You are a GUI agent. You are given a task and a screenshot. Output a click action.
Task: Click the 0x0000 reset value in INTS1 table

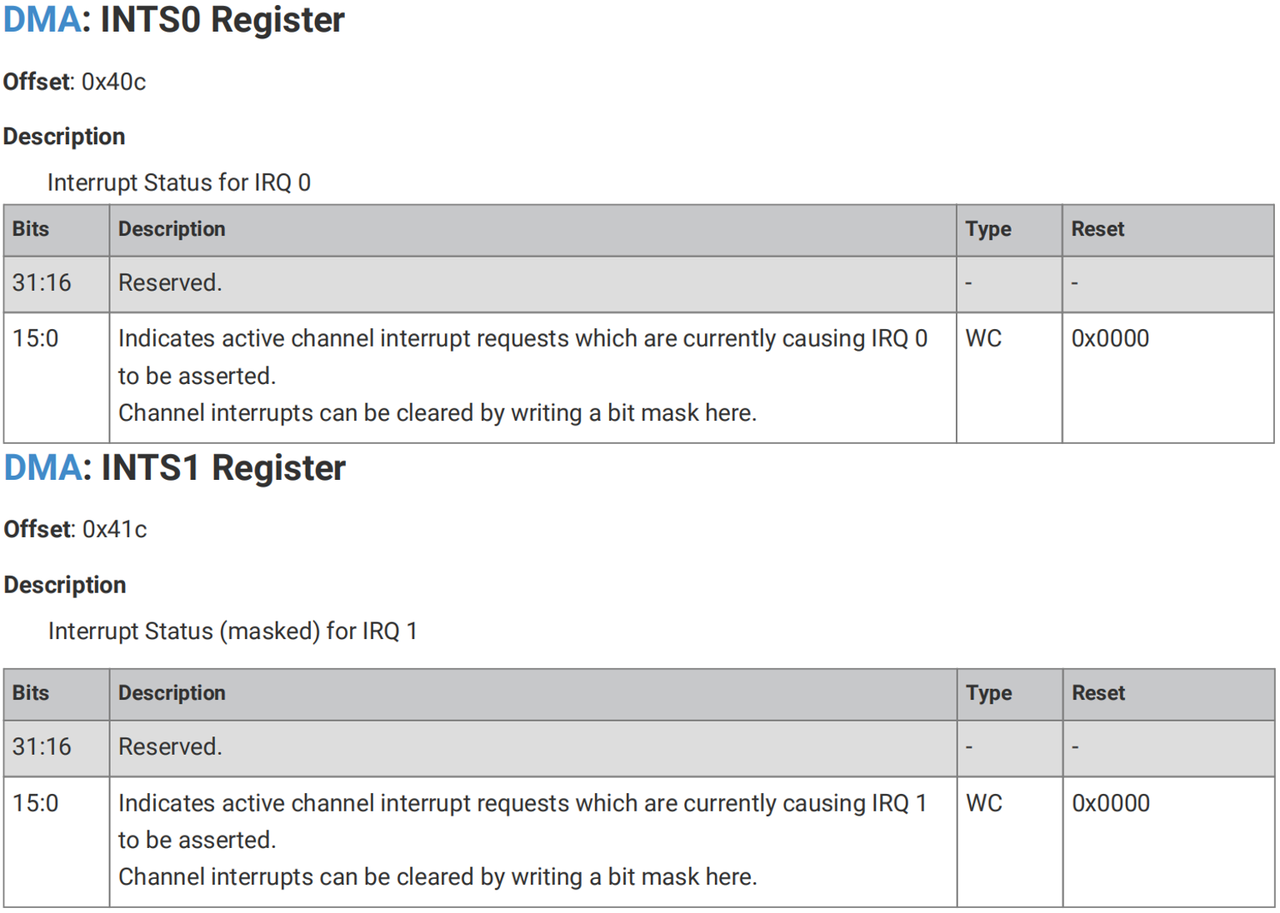click(1111, 803)
